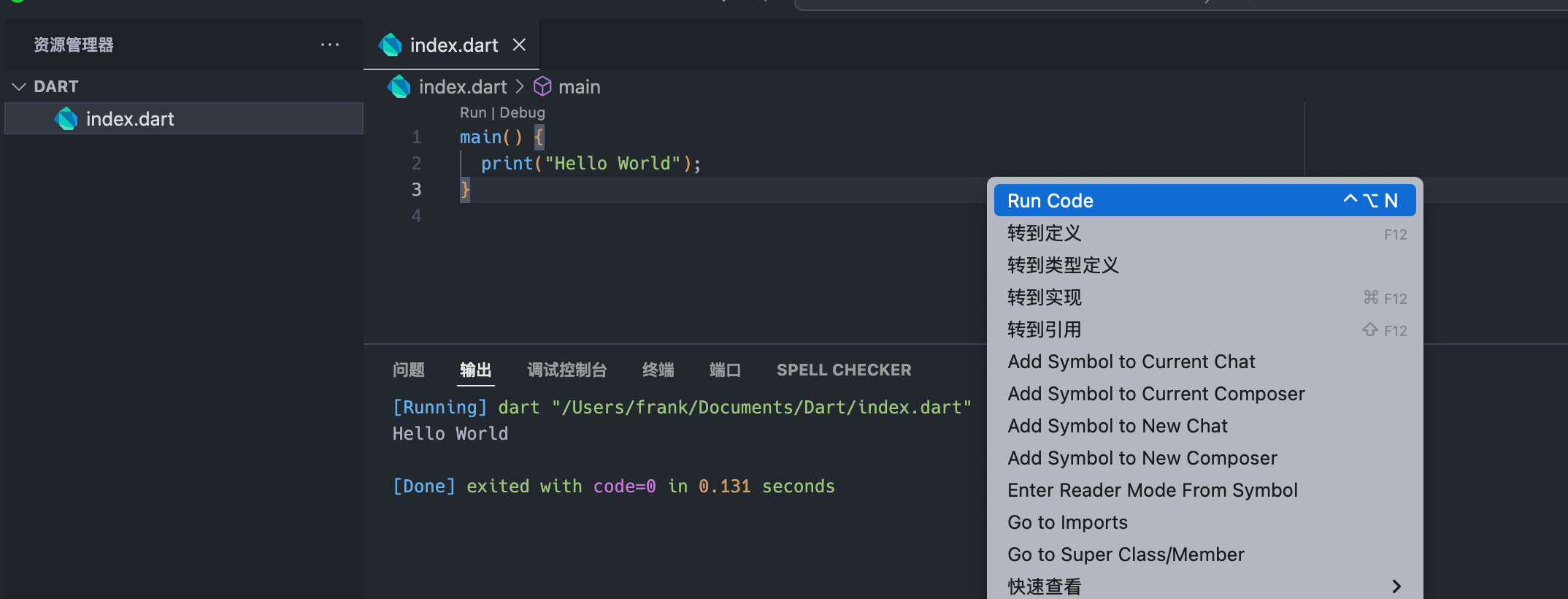This screenshot has height=599, width=1568.
Task: Click the breadcrumb chevron after index.dart
Action: pos(520,87)
